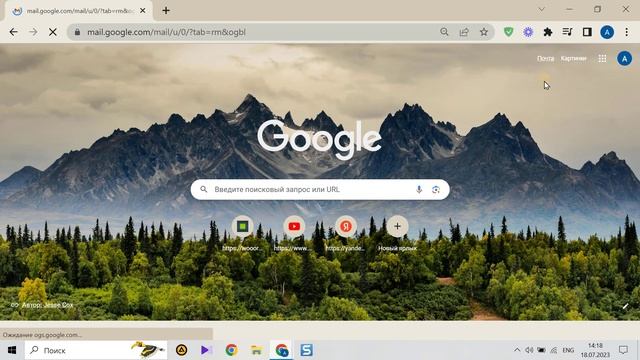Open the YouTube shortcut
Viewport: 640px width, 360px height.
click(x=294, y=226)
